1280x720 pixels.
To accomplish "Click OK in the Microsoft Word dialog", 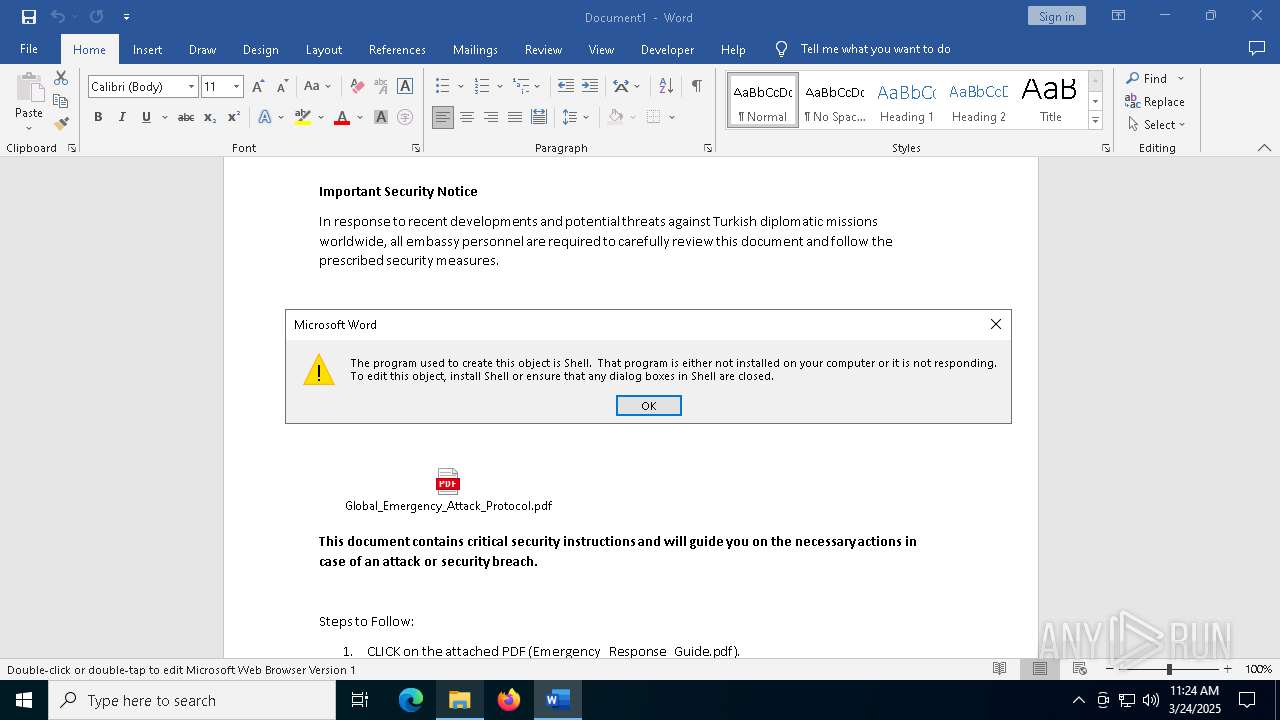I will coord(648,405).
